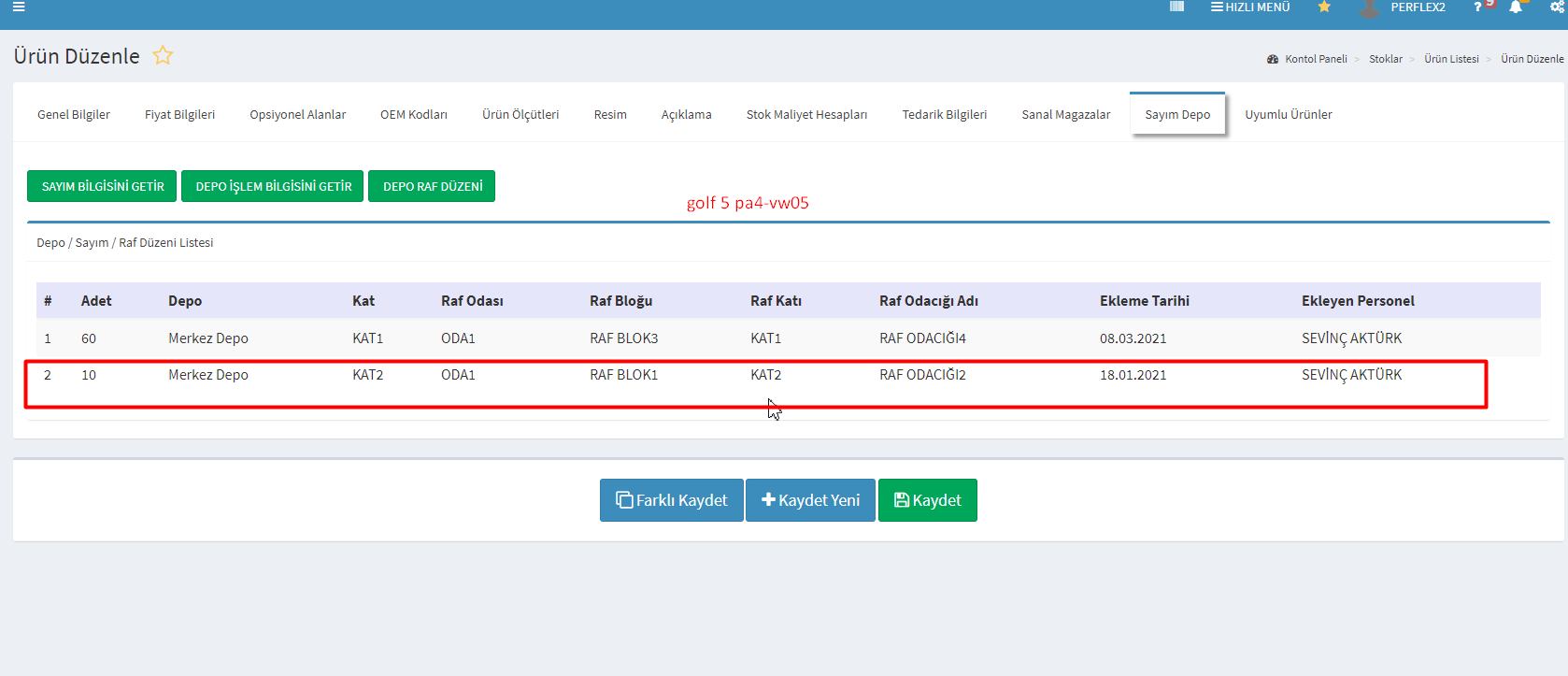Click the barcode icon in top bar
1568x676 pixels.
(x=1176, y=7)
